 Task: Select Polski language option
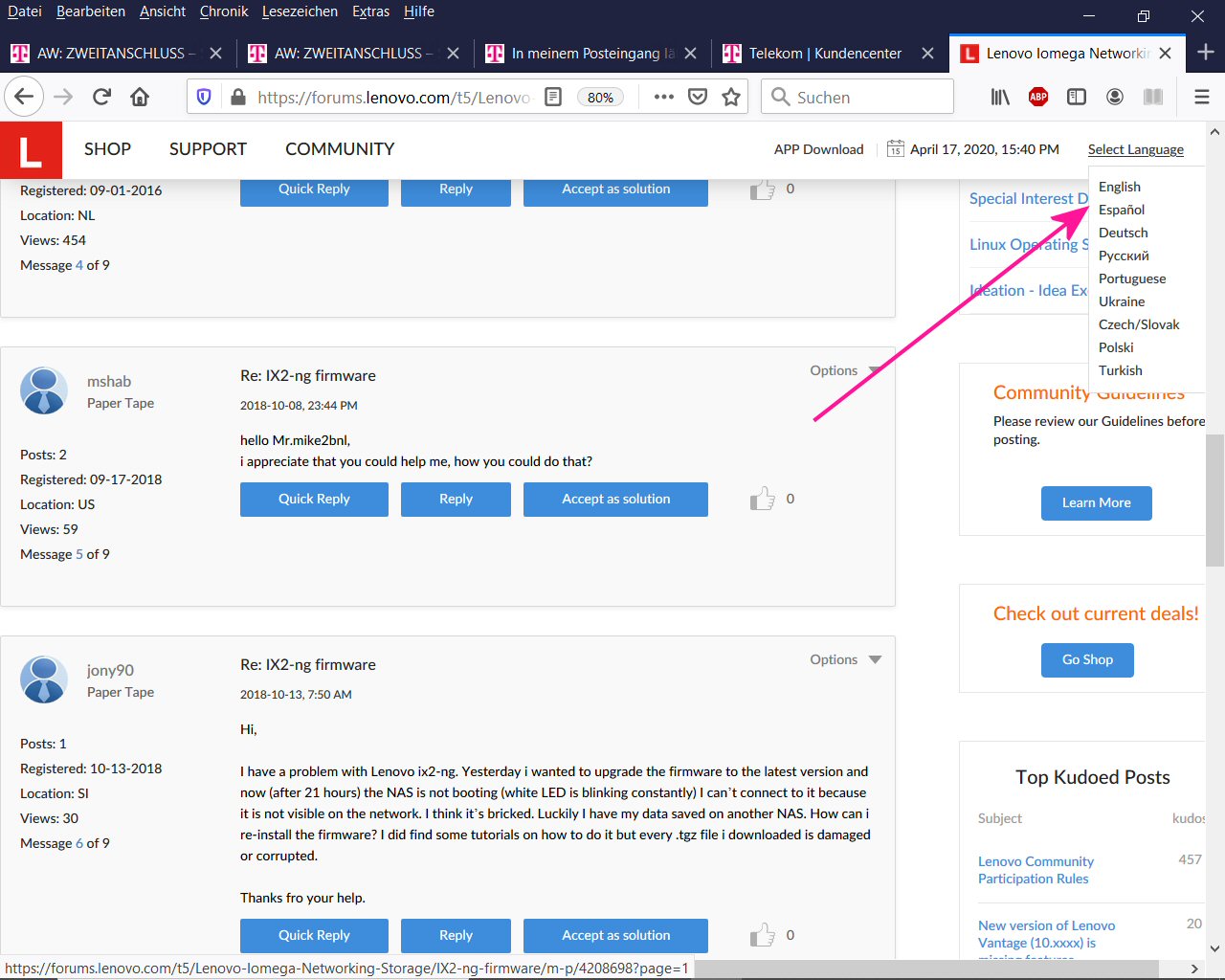pyautogui.click(x=1116, y=347)
